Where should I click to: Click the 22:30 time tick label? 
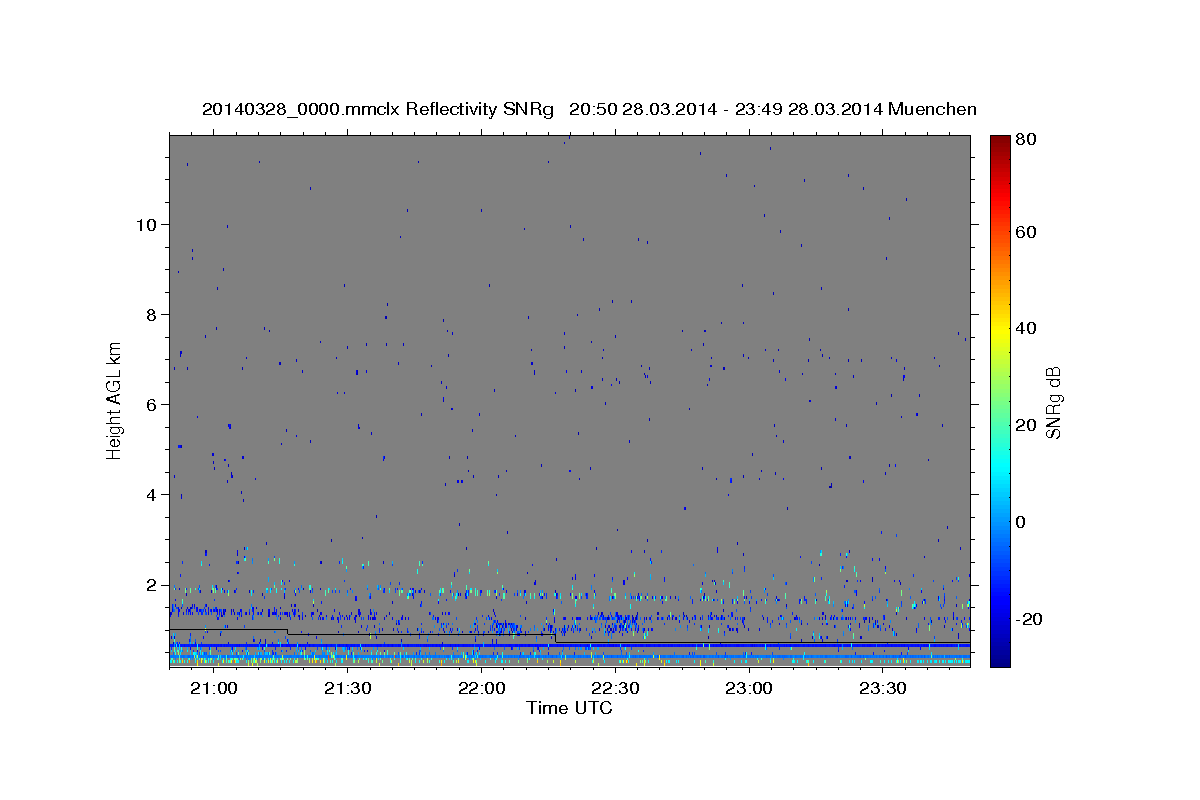point(615,688)
